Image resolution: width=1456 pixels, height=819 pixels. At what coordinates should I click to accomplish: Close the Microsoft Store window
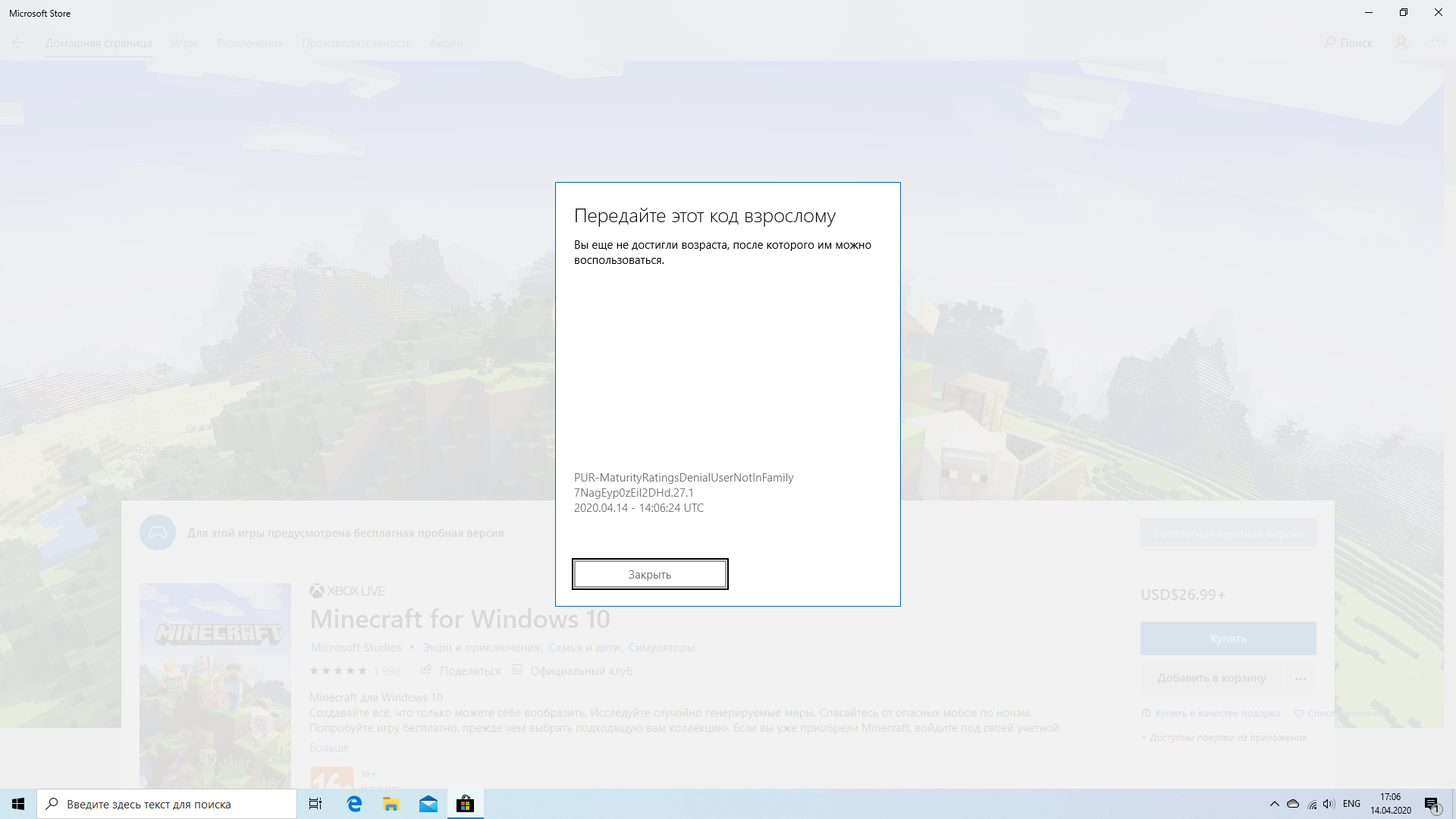[1439, 12]
